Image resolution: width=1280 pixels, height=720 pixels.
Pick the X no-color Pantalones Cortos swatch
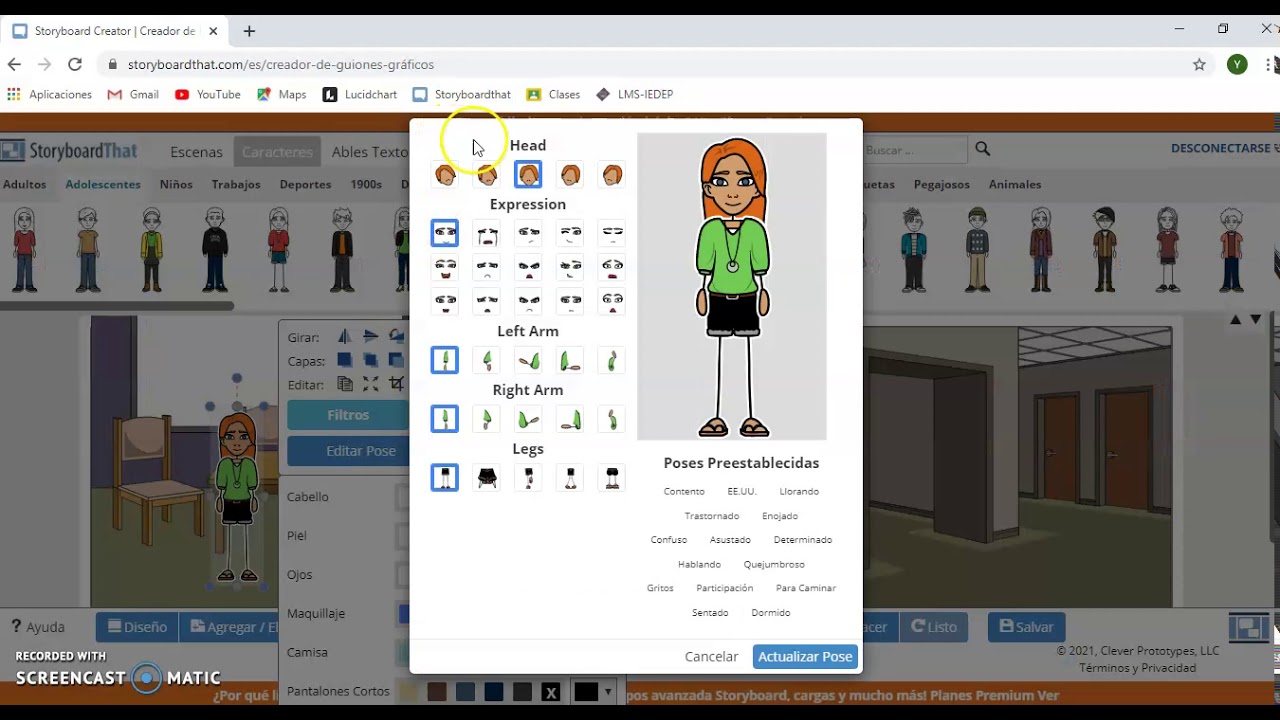[x=550, y=692]
